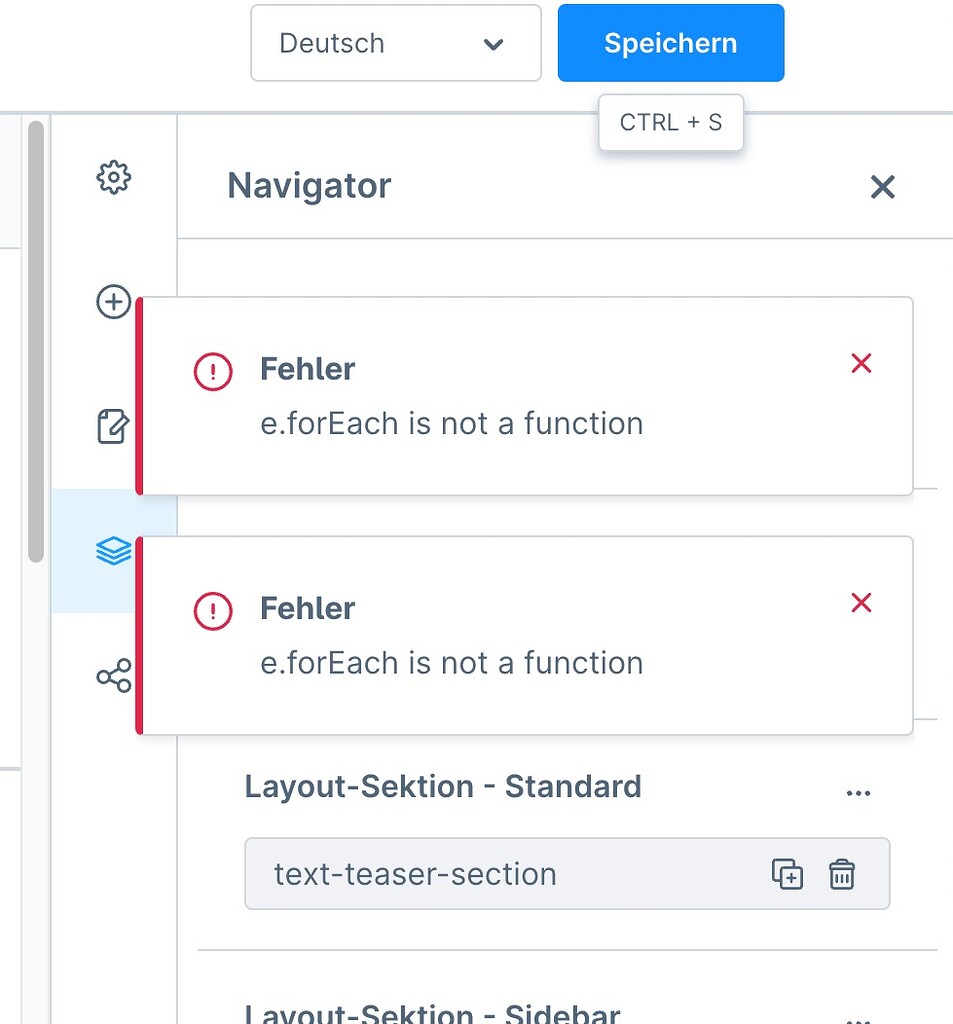Click the Layout-Sektion Sidebar heading
953x1024 pixels.
pyautogui.click(x=428, y=1012)
